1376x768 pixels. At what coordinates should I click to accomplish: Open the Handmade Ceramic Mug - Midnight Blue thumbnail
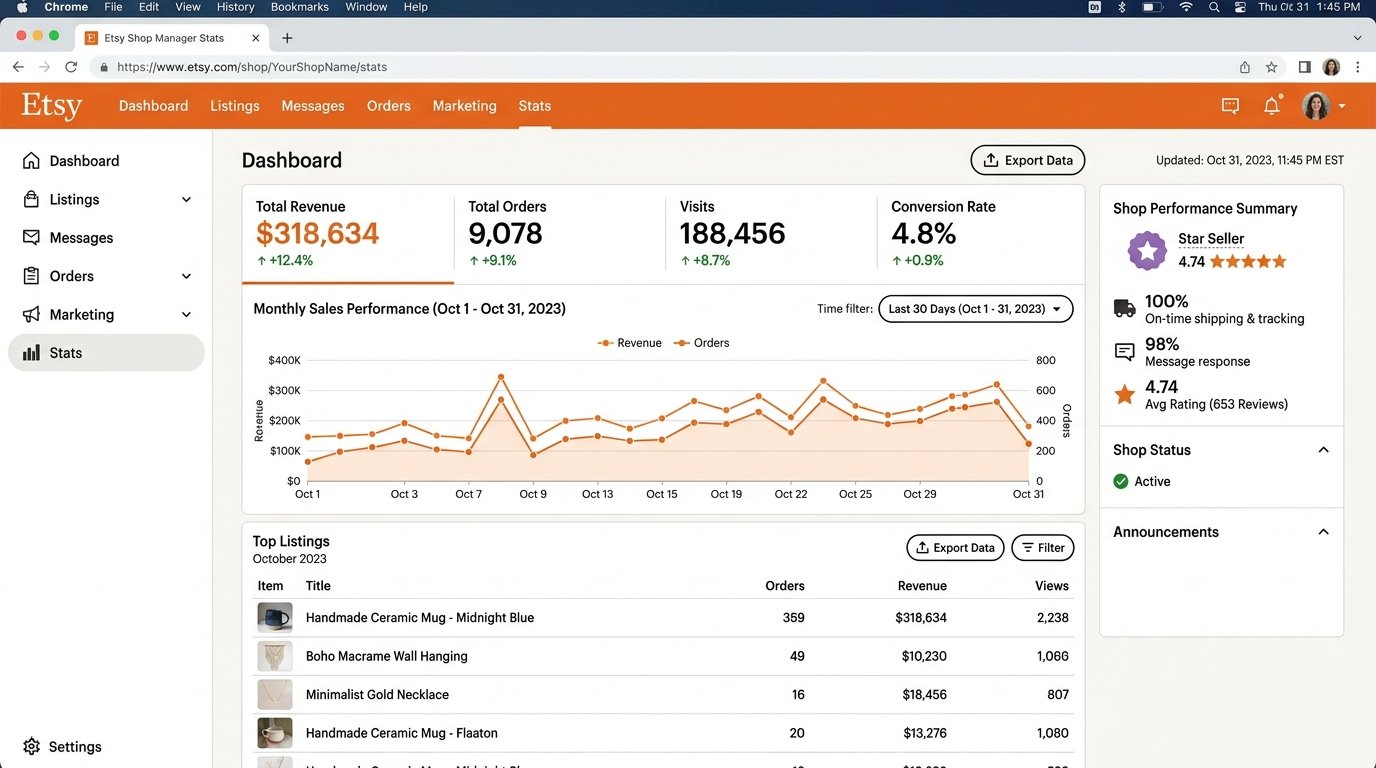point(275,617)
